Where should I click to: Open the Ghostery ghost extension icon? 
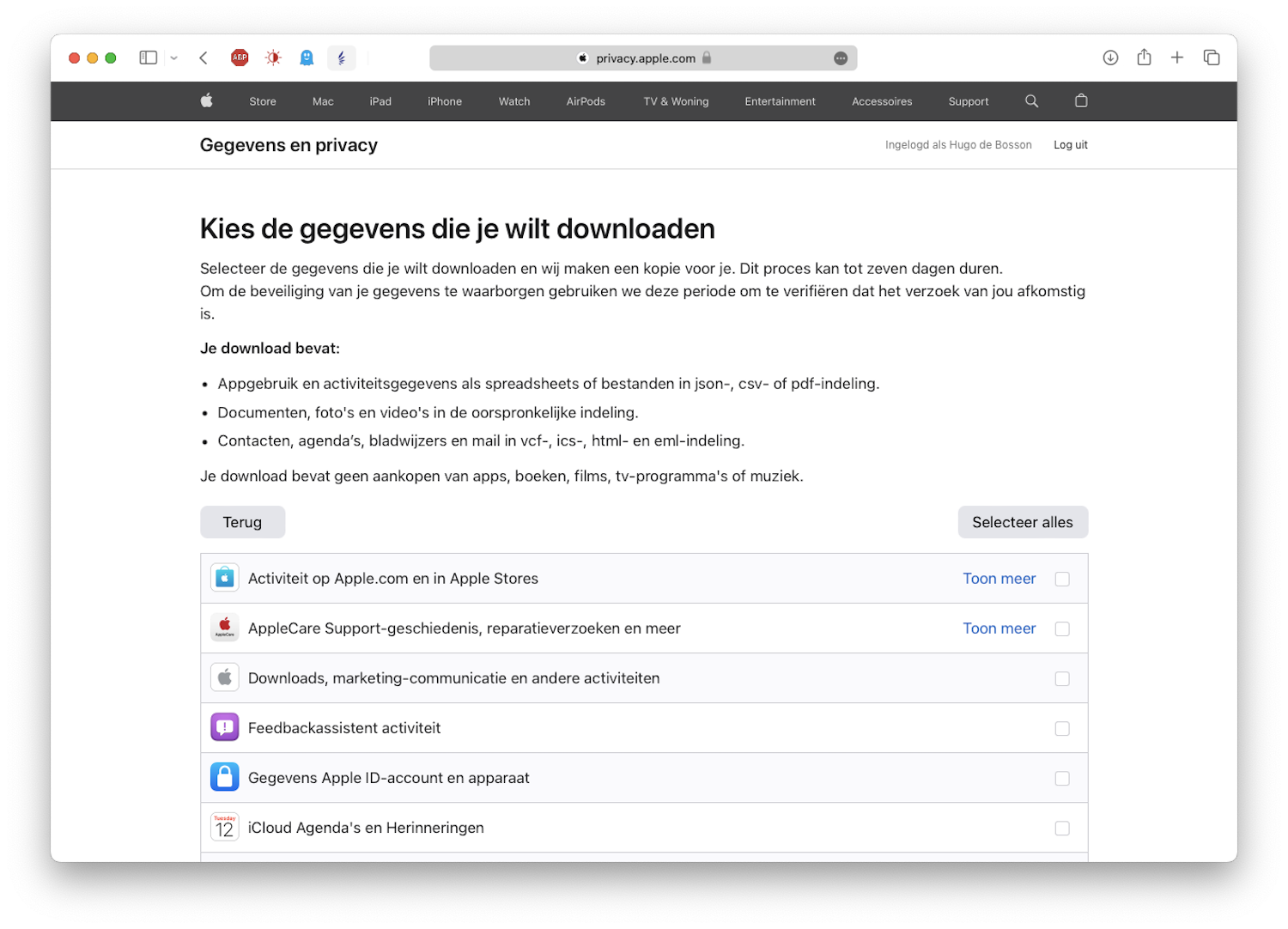pyautogui.click(x=307, y=58)
